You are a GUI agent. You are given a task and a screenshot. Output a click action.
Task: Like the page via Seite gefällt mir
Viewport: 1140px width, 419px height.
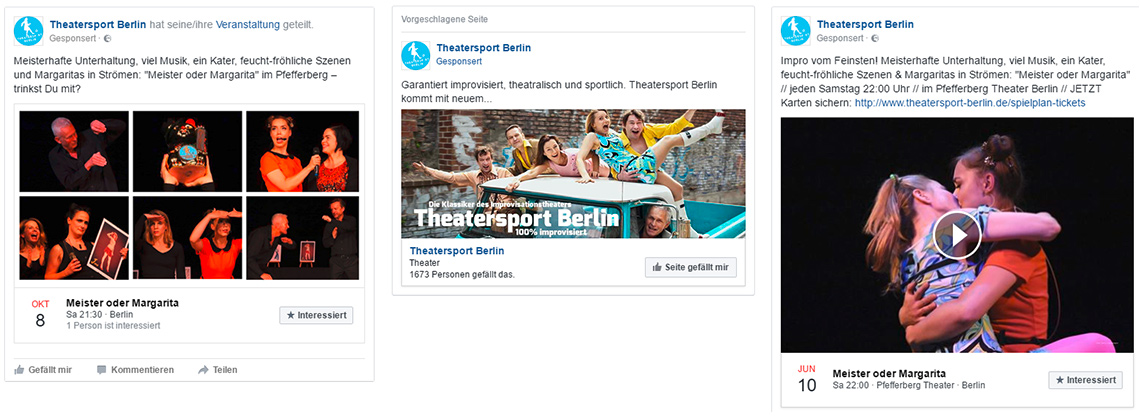[691, 267]
